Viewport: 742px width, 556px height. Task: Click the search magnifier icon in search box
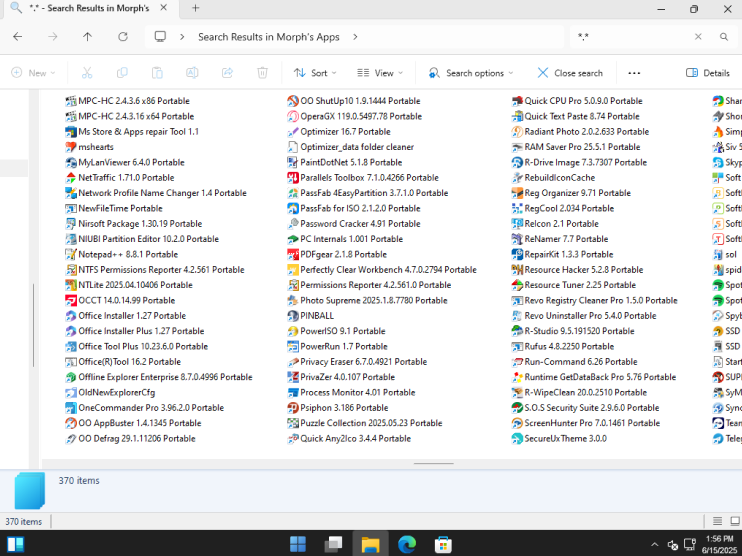click(724, 36)
